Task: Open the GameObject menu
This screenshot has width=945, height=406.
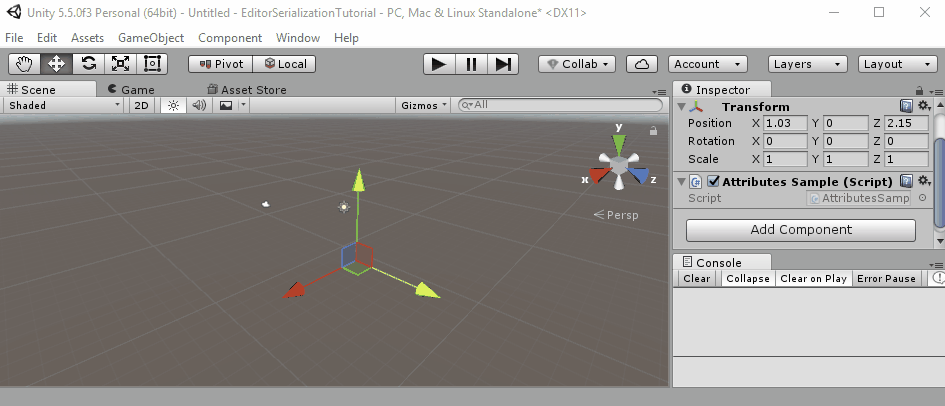Action: pos(151,38)
